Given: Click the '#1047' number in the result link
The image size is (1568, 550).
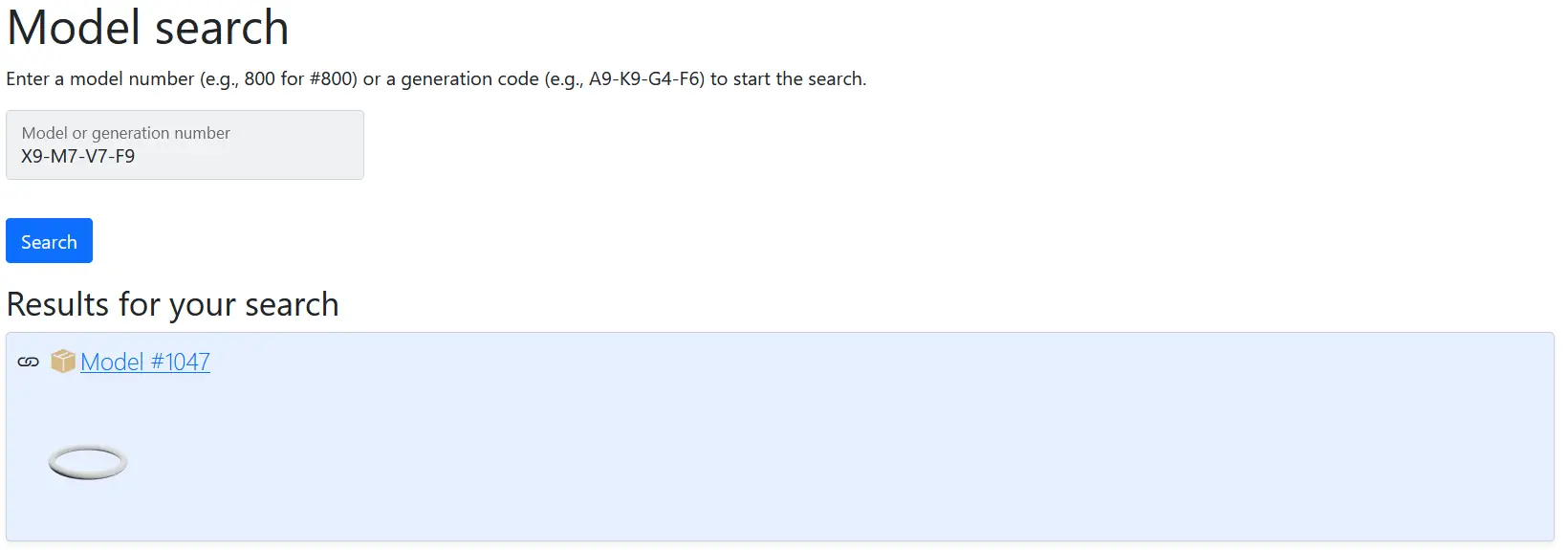Looking at the screenshot, I should point(181,362).
